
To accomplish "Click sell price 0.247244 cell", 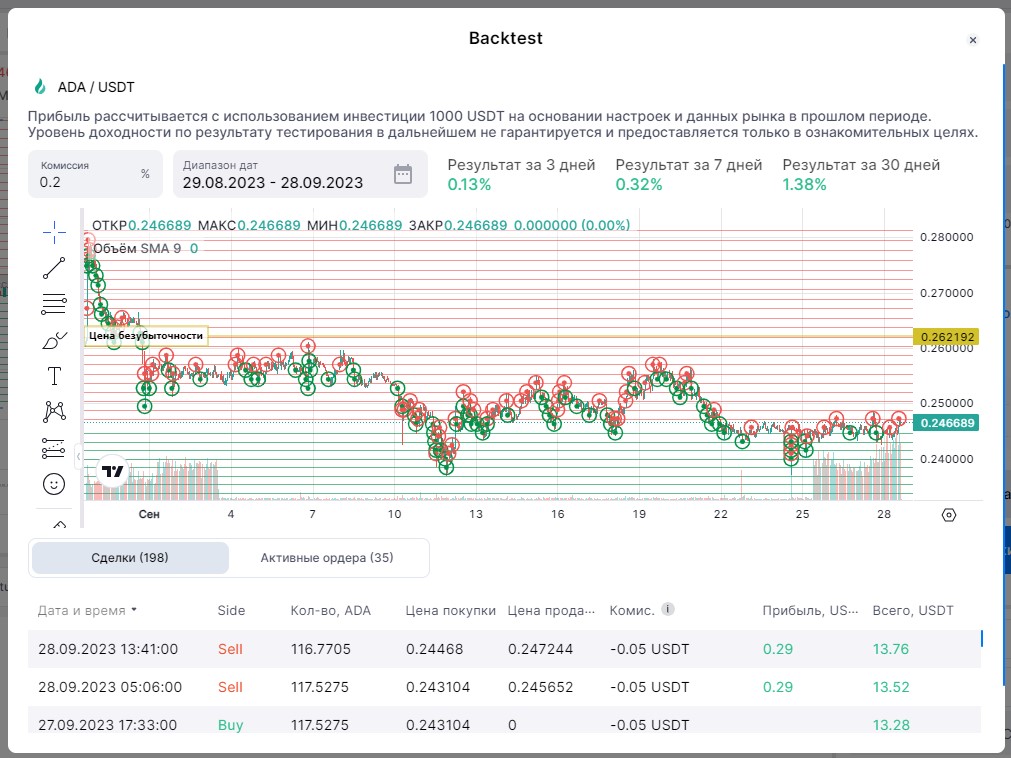I will (x=540, y=649).
